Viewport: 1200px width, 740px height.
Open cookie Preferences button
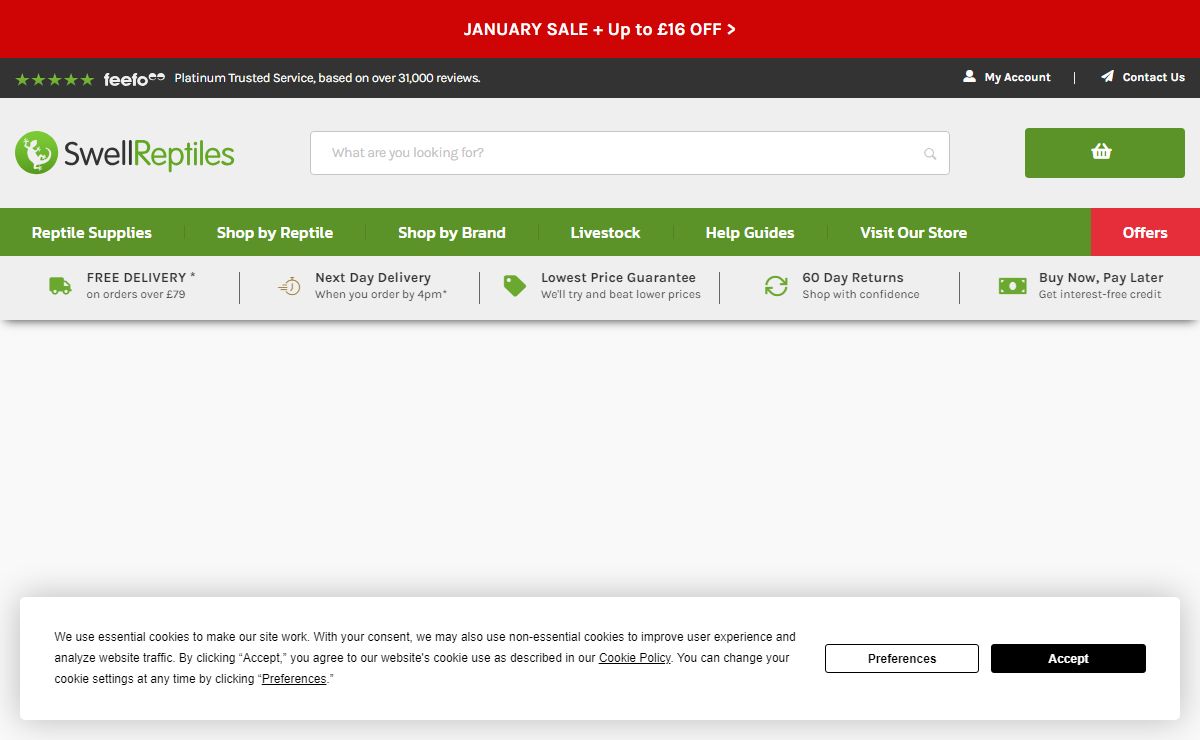[902, 658]
